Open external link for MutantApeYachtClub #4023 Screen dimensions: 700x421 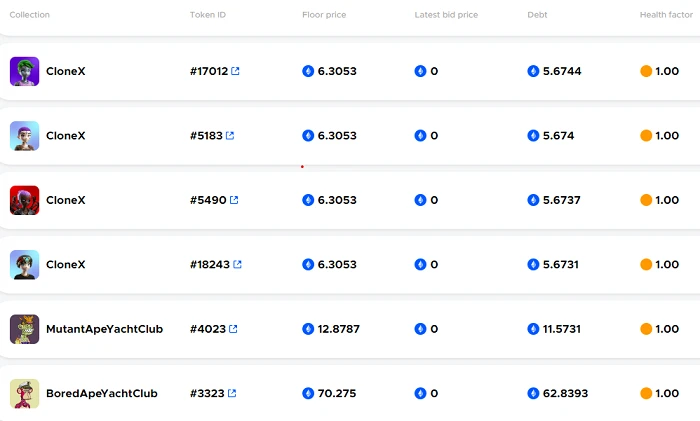click(233, 329)
